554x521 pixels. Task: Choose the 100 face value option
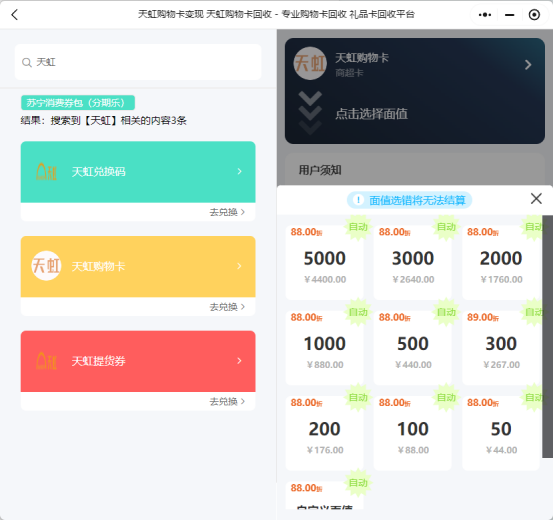coord(412,433)
